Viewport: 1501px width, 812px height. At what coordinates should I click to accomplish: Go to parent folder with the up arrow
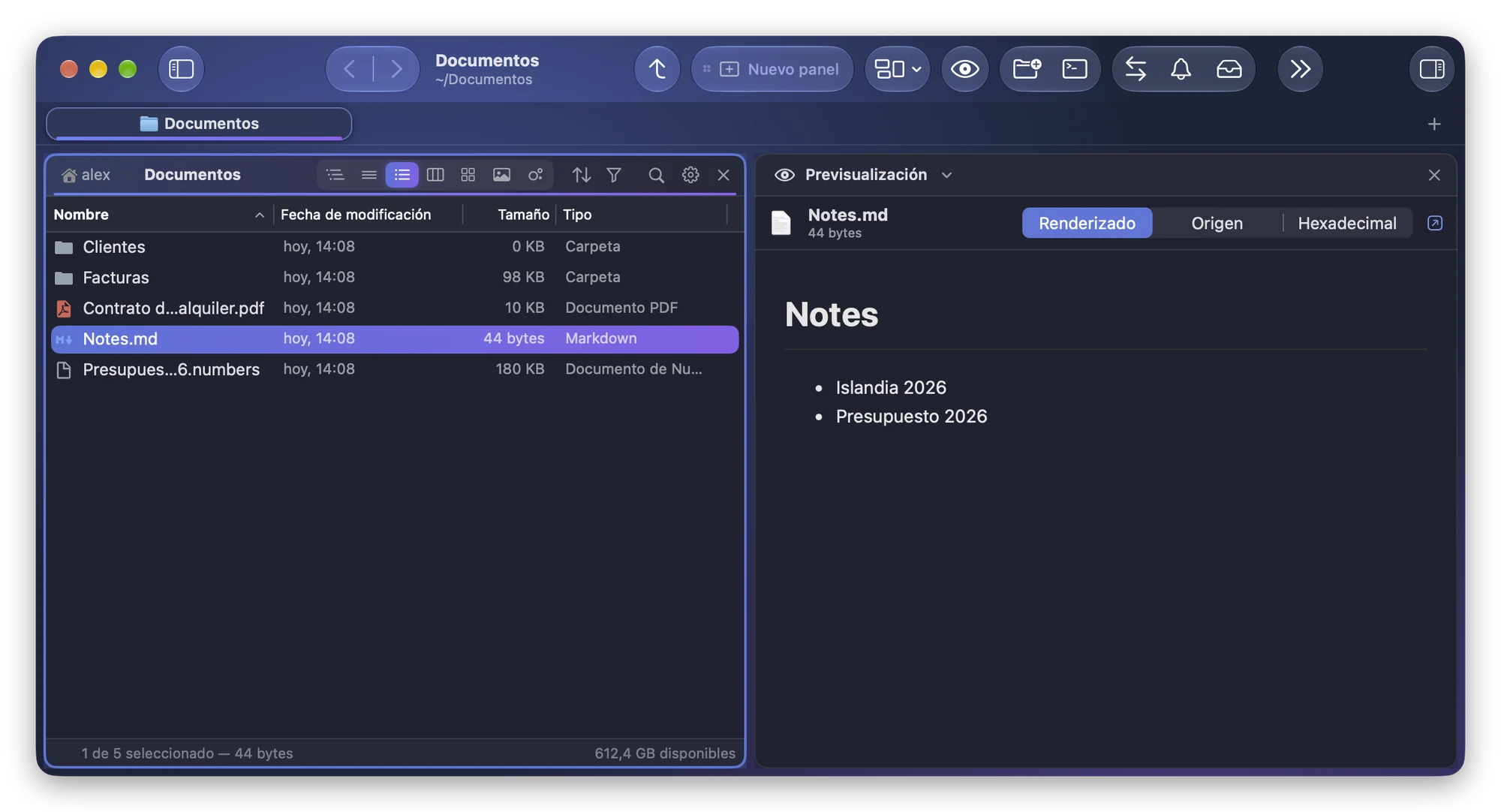[657, 69]
